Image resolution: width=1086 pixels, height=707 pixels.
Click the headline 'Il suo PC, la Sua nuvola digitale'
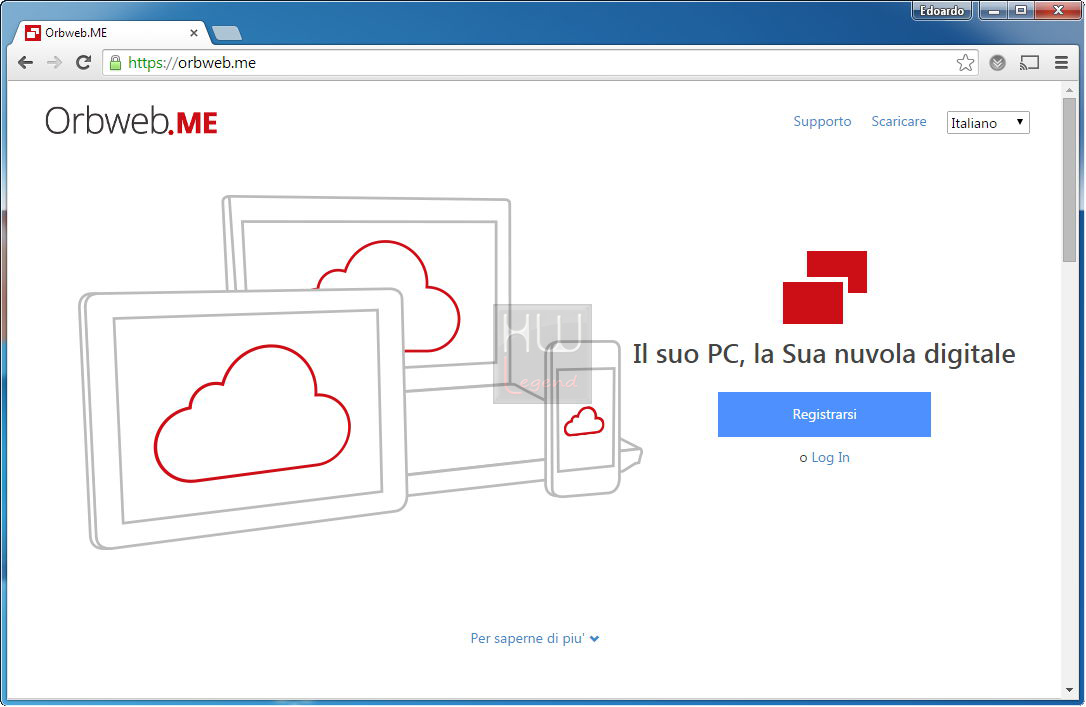pos(824,354)
